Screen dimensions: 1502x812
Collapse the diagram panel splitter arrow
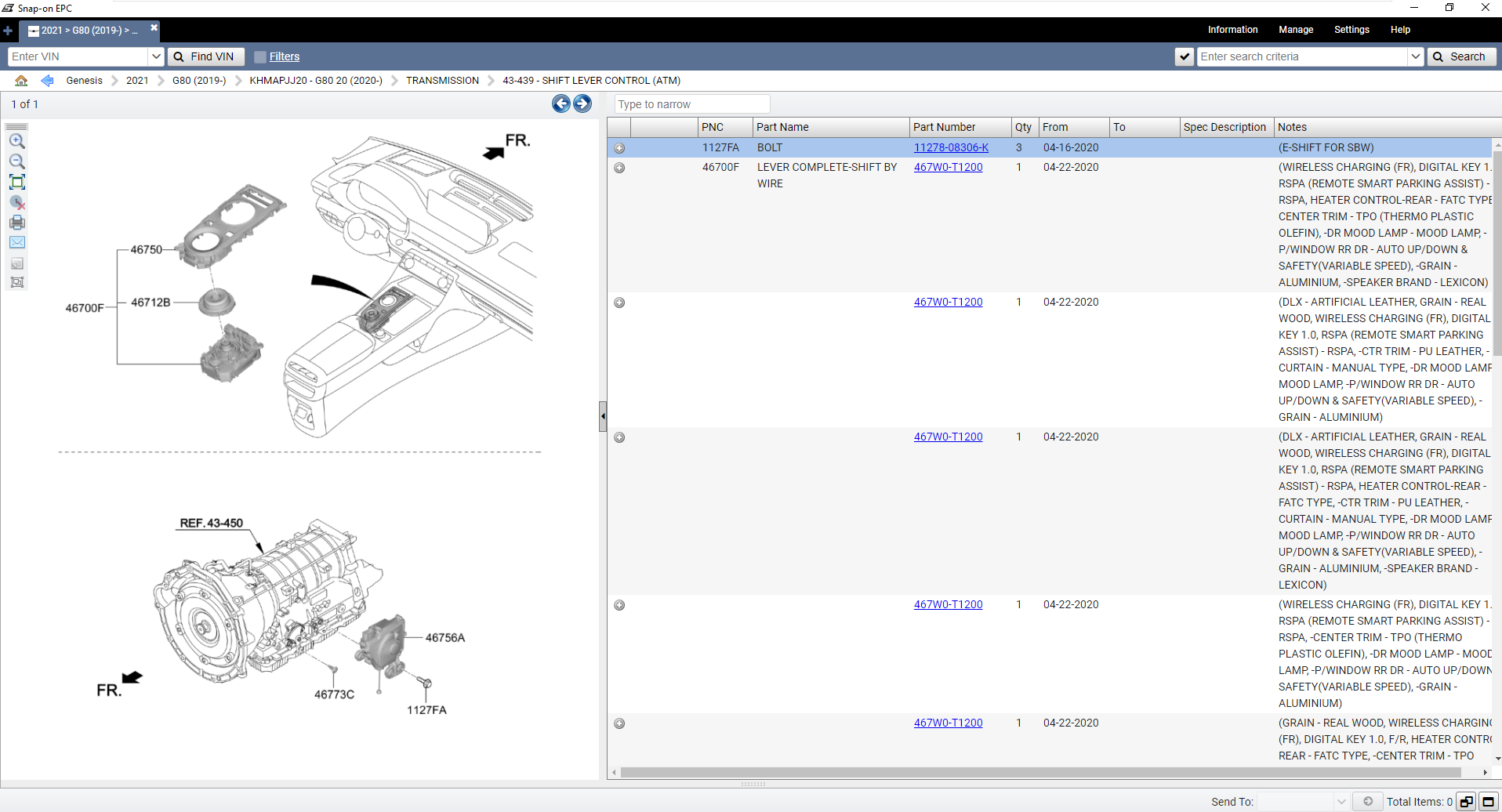[x=603, y=416]
